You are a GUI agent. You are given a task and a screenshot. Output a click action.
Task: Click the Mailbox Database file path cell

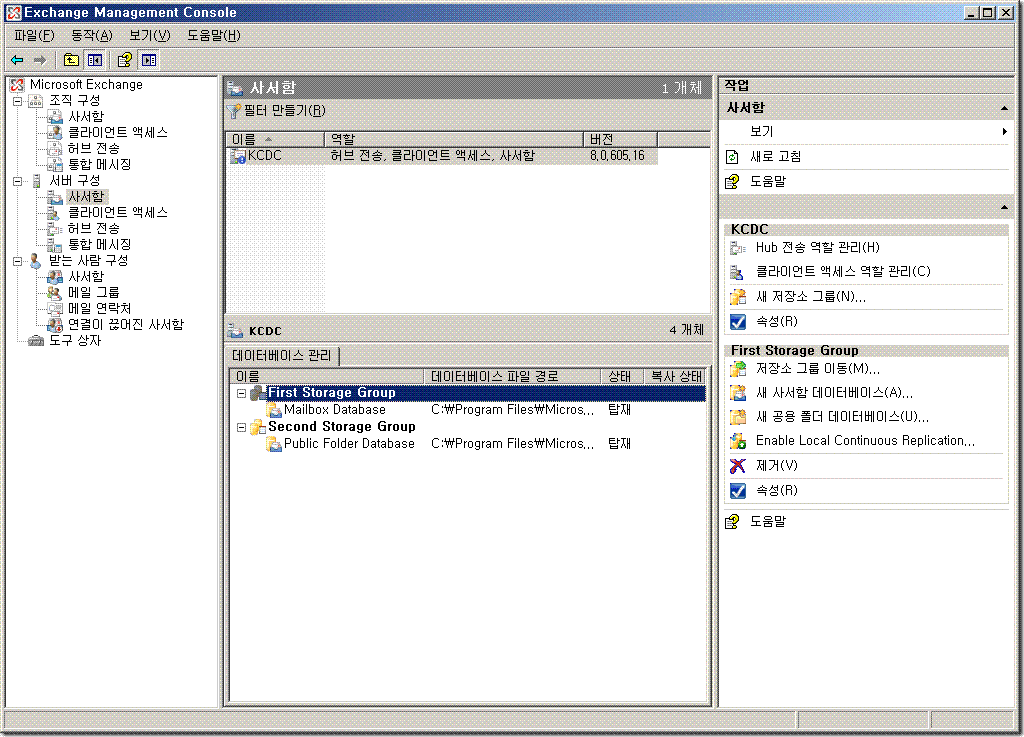tap(513, 410)
